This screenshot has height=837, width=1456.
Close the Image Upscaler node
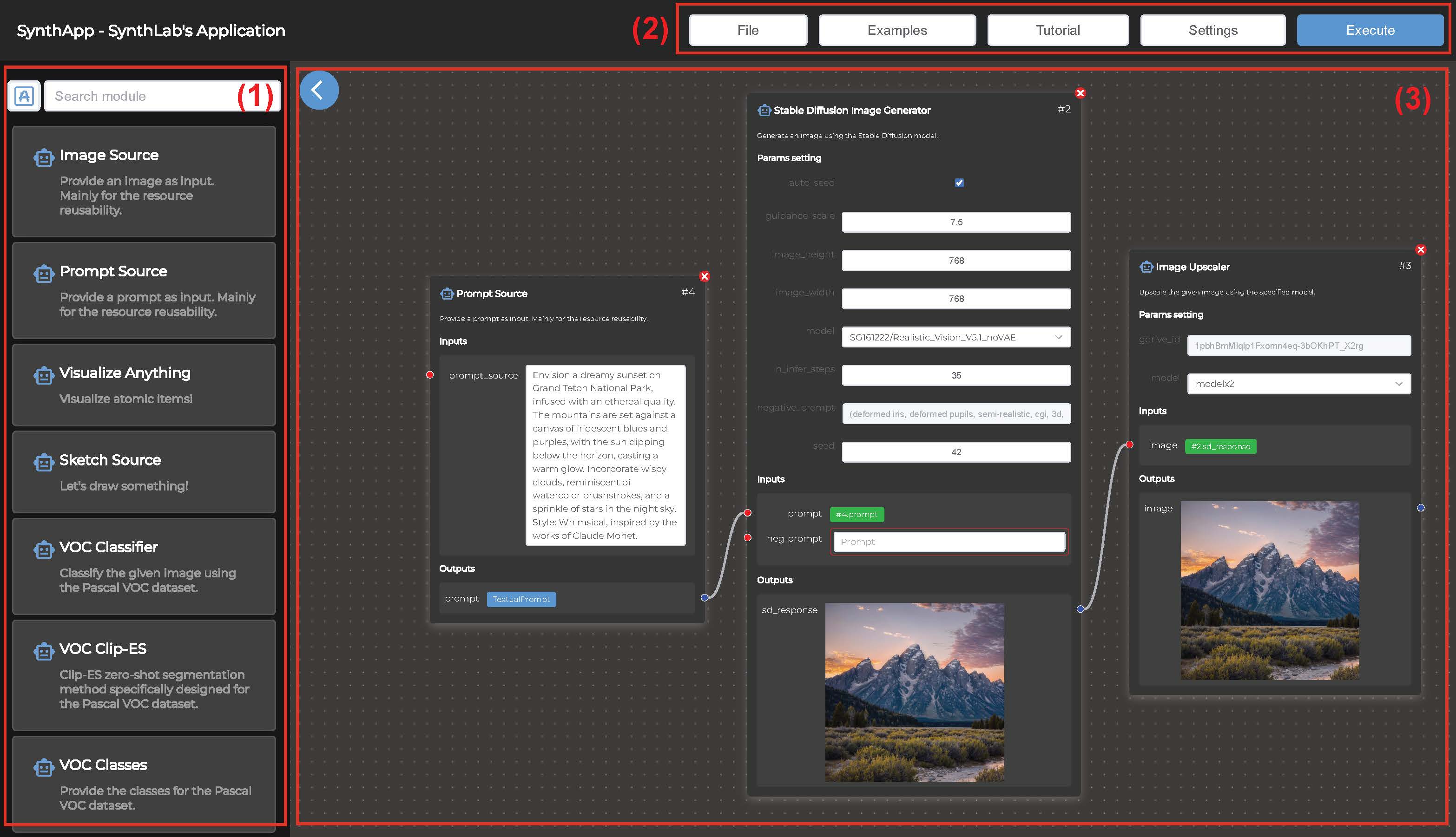(1421, 249)
